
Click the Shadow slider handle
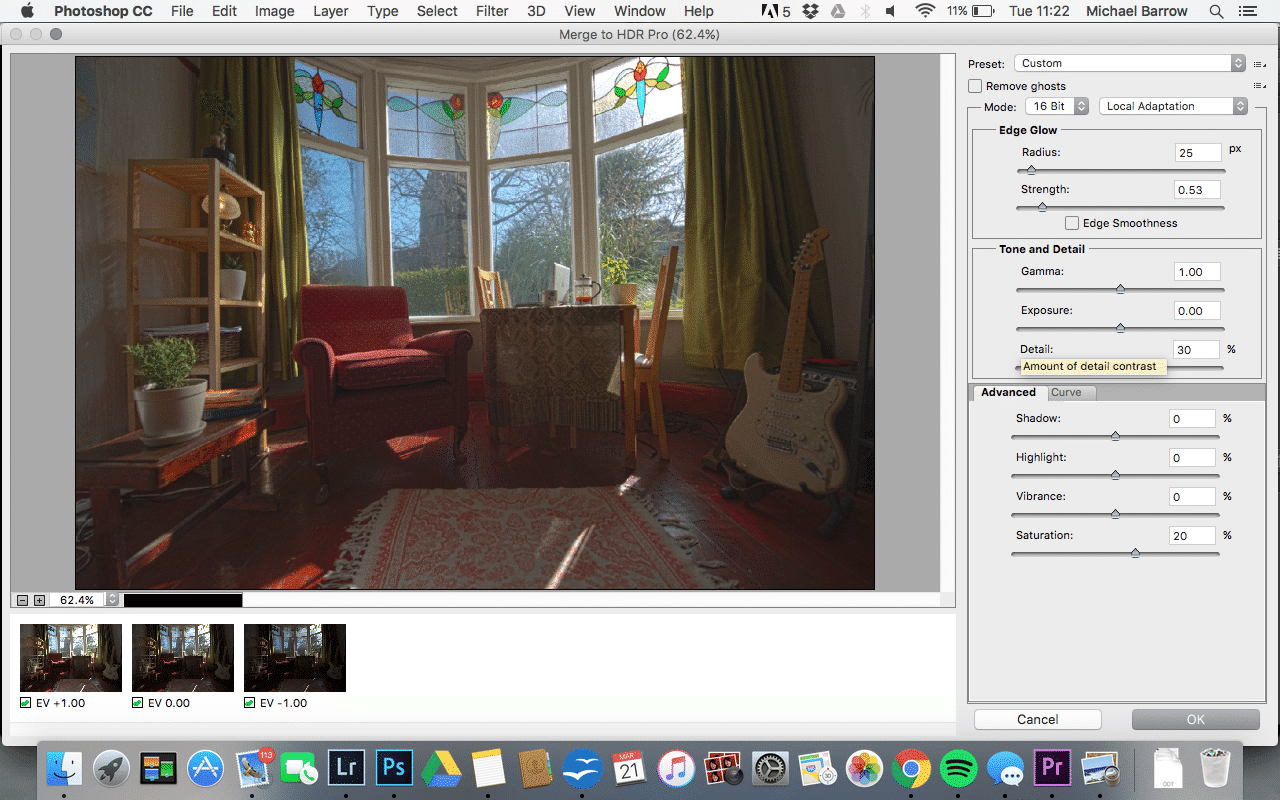1115,436
